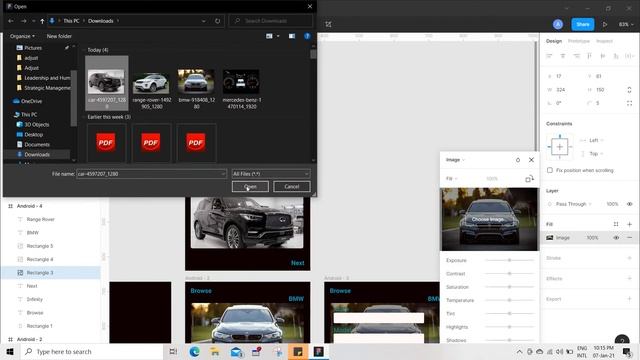Open the horizontal constraint Left dropdown

click(x=596, y=140)
